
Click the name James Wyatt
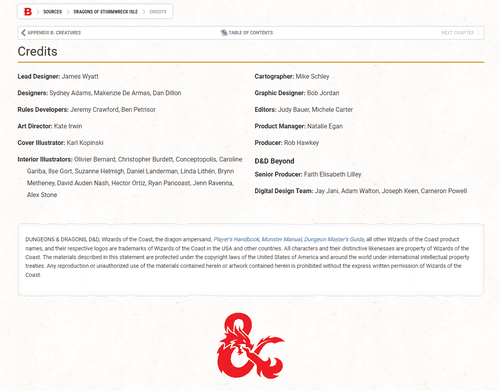(x=80, y=76)
